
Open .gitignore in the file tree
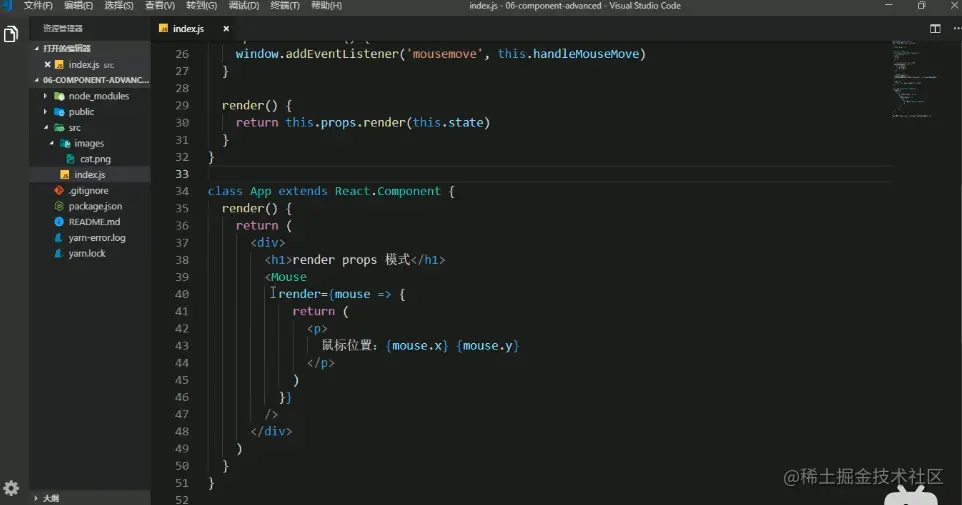(x=88, y=191)
